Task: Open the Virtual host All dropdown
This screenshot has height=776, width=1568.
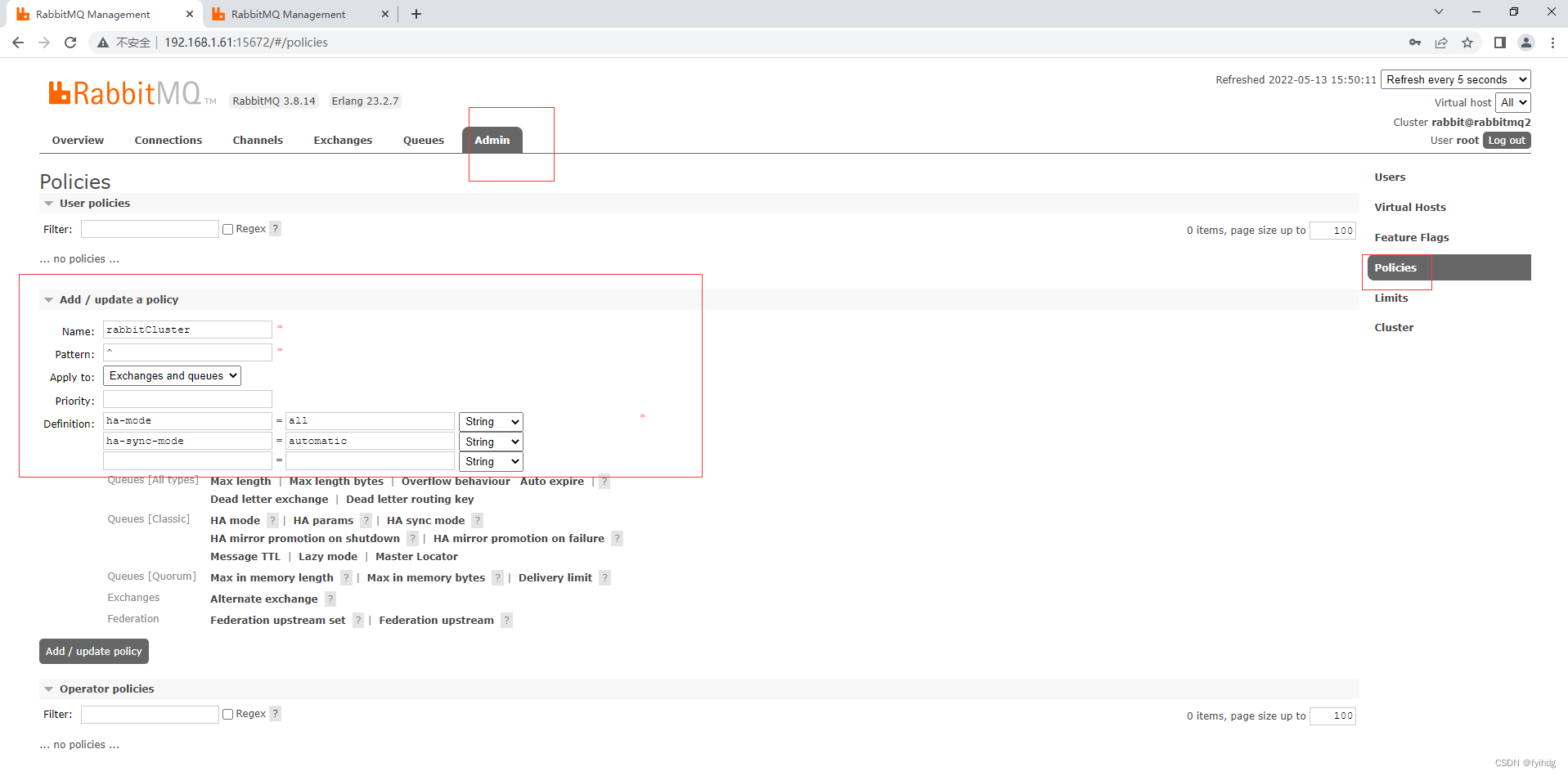Action: pos(1513,102)
